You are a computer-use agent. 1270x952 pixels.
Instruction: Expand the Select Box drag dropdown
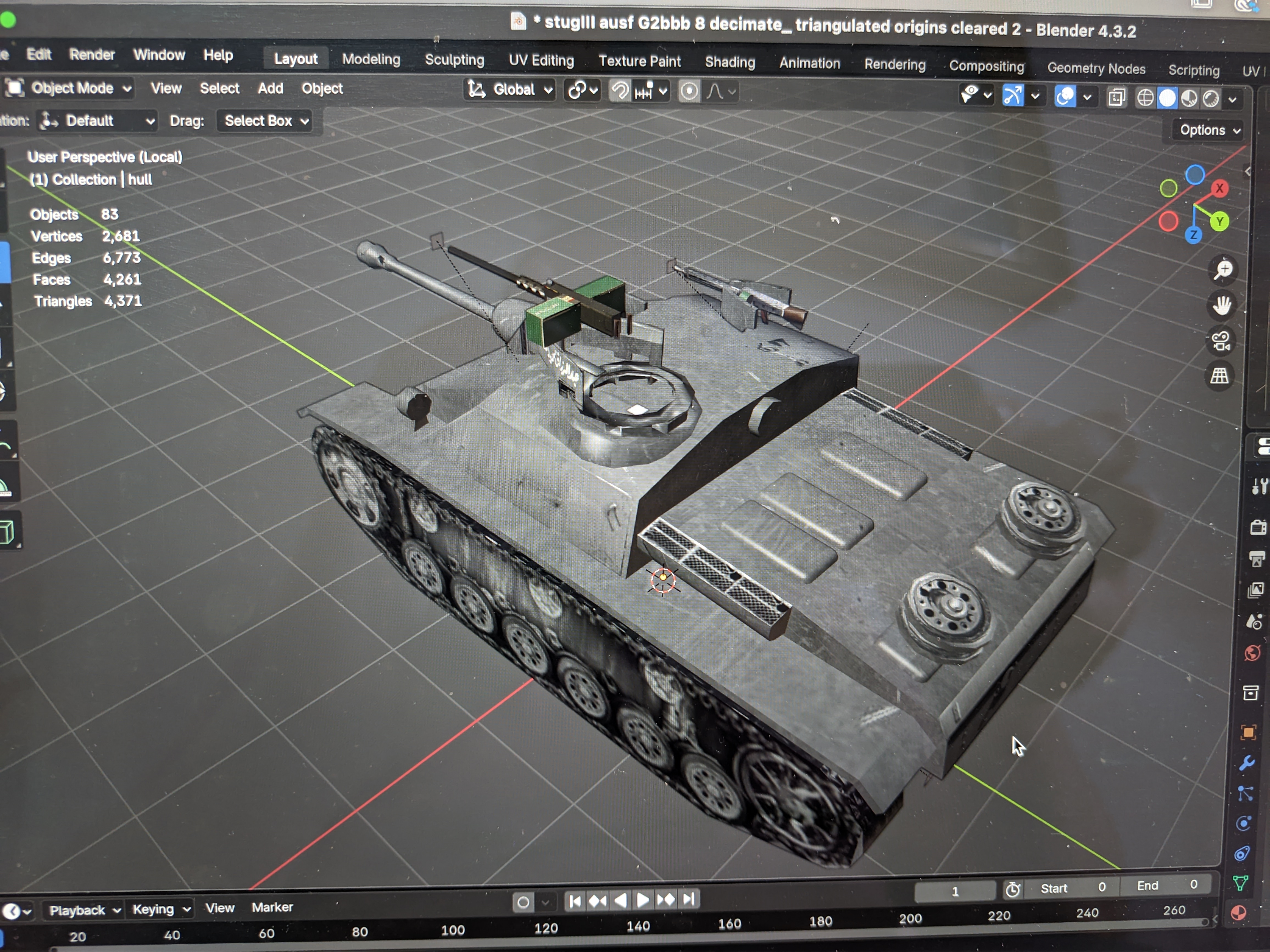[265, 121]
